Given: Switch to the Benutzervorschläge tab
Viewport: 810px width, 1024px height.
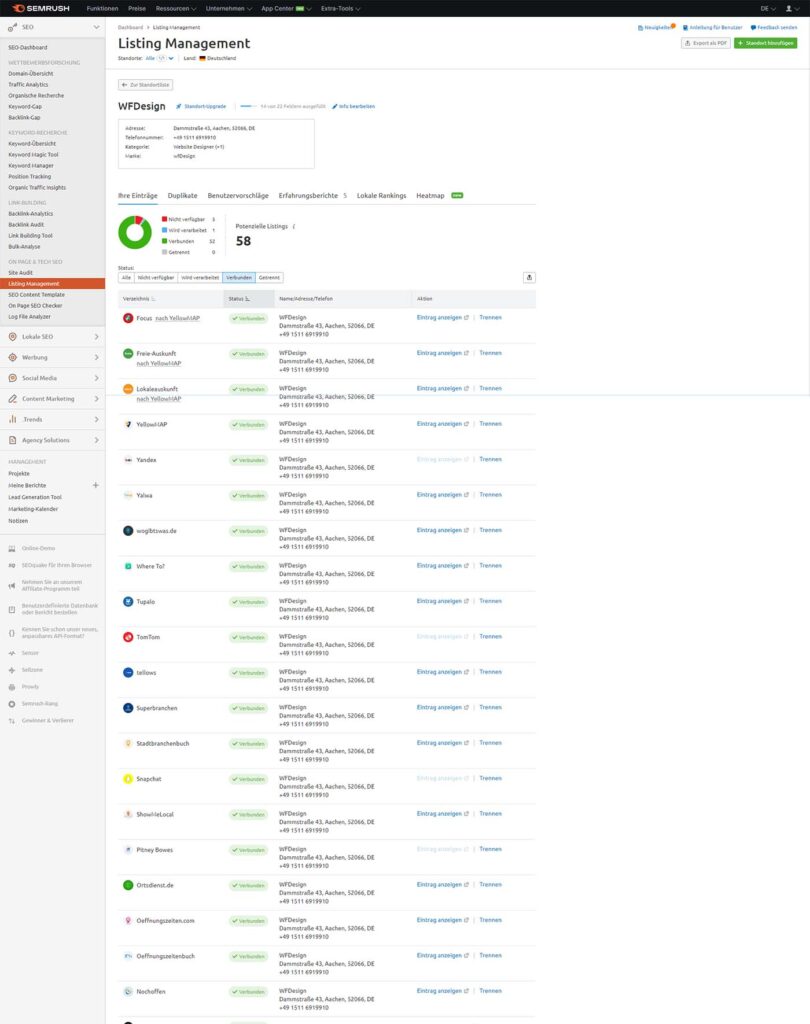Looking at the screenshot, I should point(238,196).
